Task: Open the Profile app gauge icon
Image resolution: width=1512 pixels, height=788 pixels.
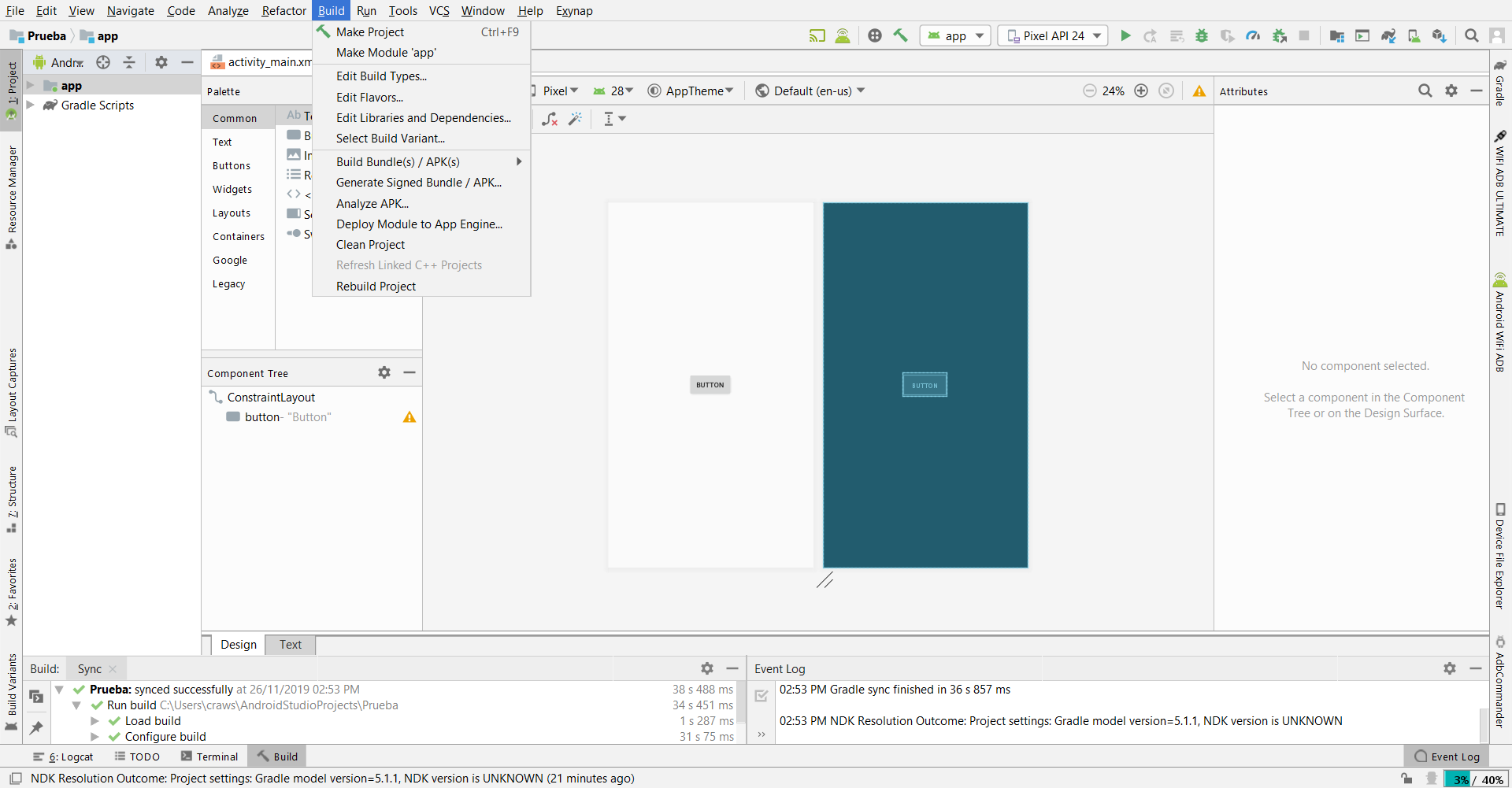Action: coord(1253,35)
